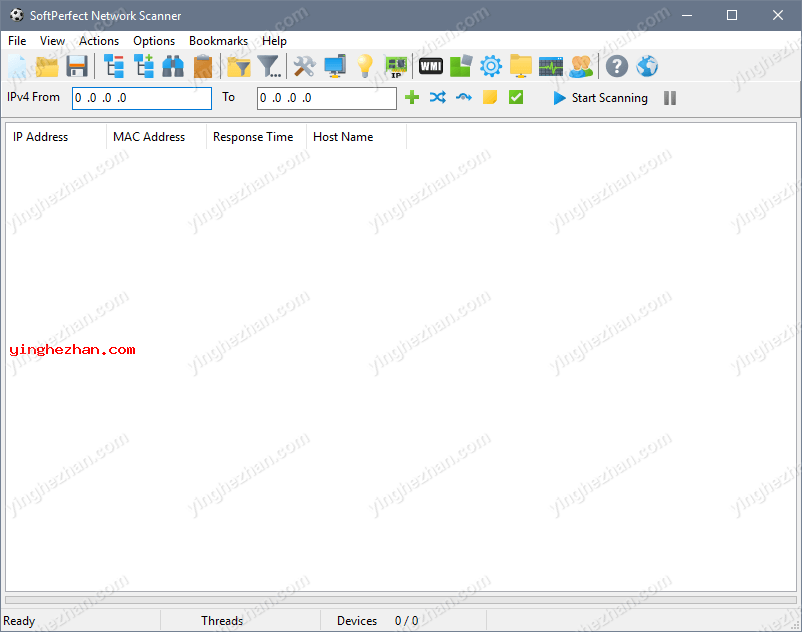This screenshot has width=802, height=632.
Task: Open help with the question mark icon
Action: [617, 66]
